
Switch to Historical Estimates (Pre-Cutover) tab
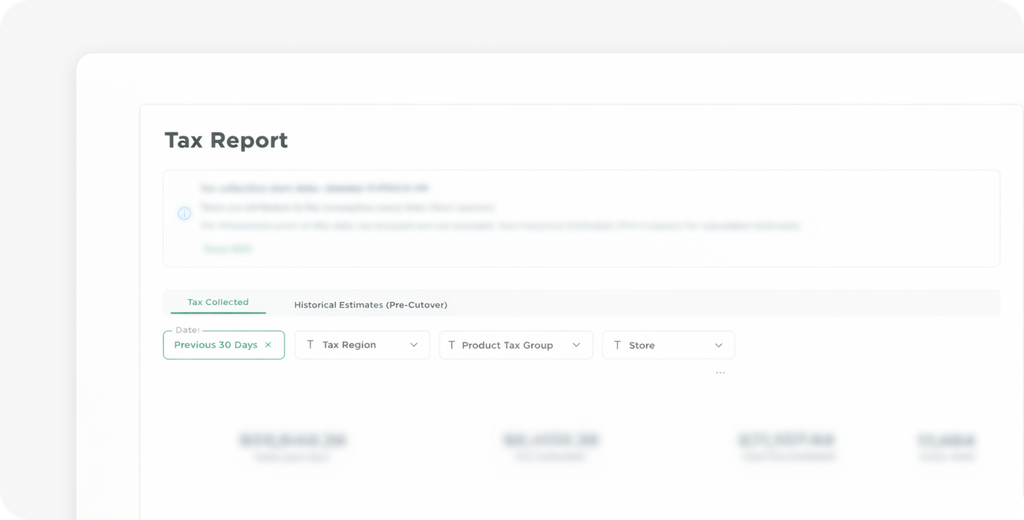(x=370, y=304)
